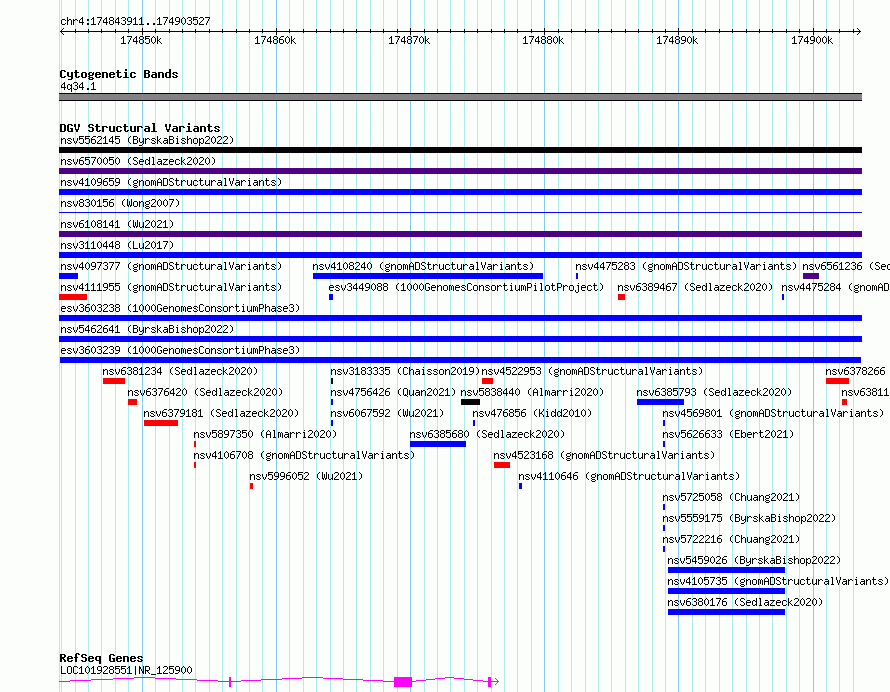This screenshot has height=692, width=890.
Task: Open the nsv3110448 (Lu2017) variant
Action: click(117, 245)
